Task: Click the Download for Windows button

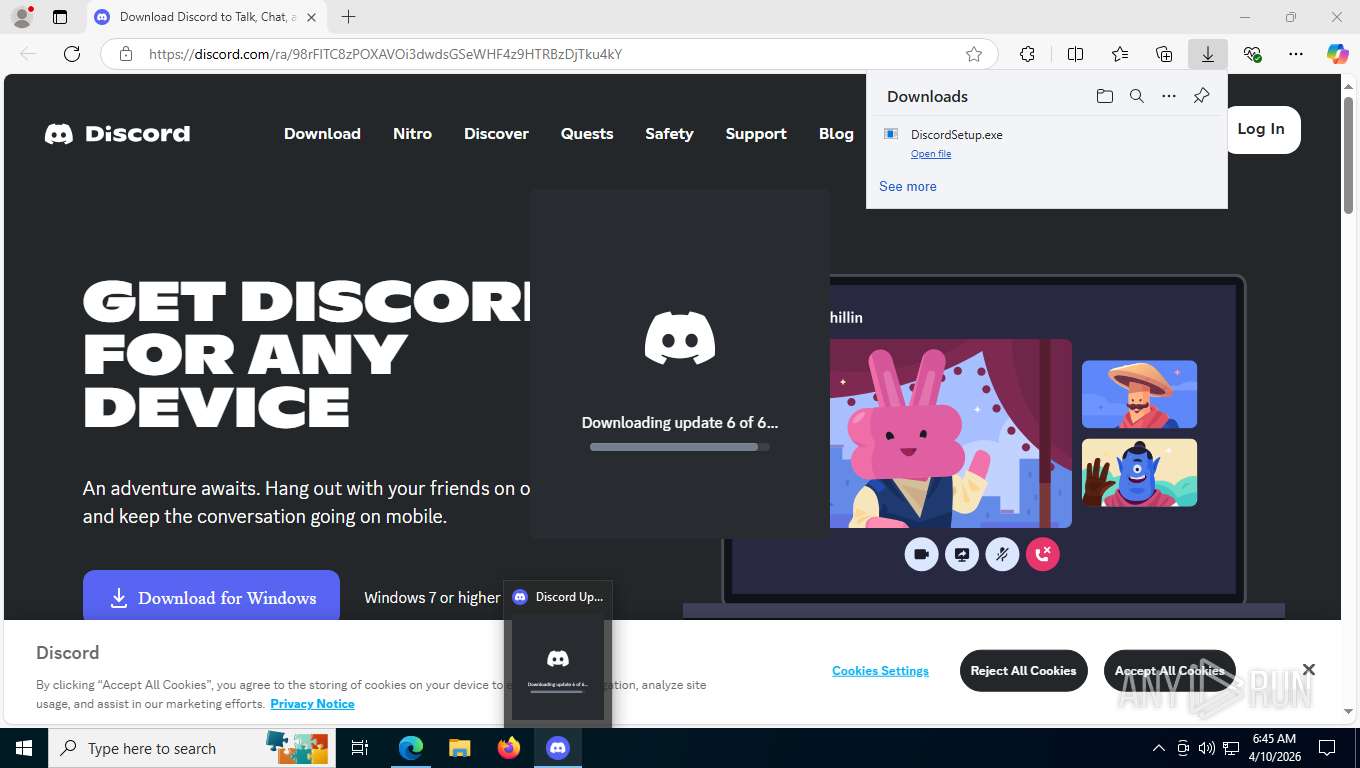Action: [211, 597]
